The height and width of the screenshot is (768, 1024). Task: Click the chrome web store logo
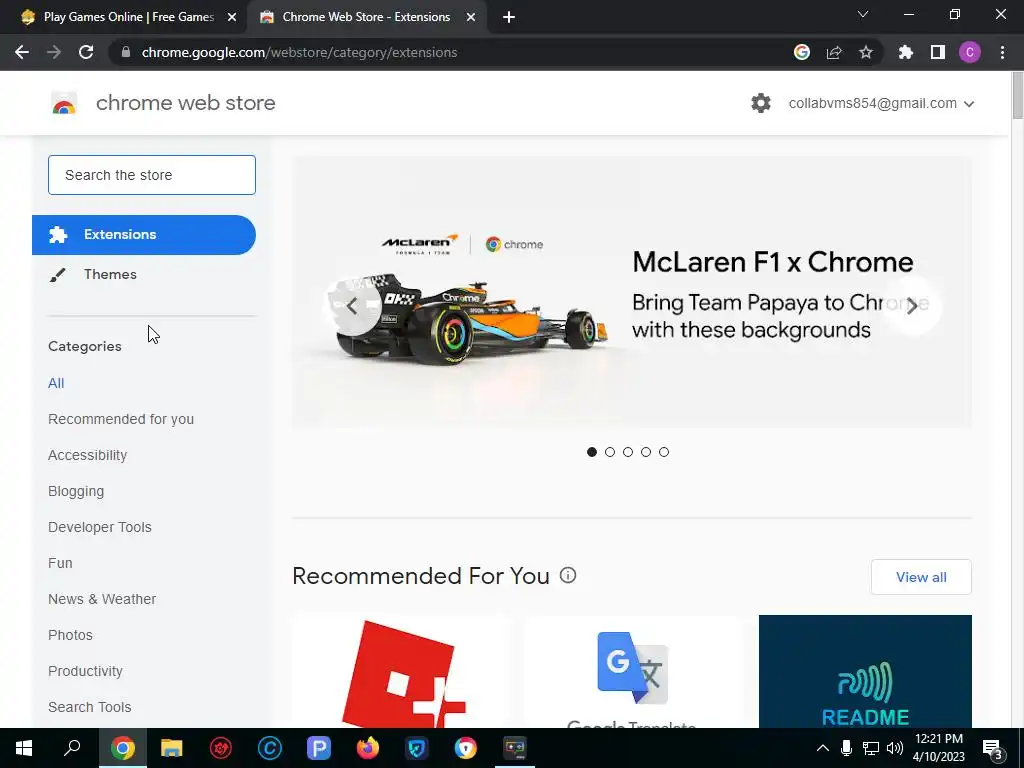pos(64,103)
